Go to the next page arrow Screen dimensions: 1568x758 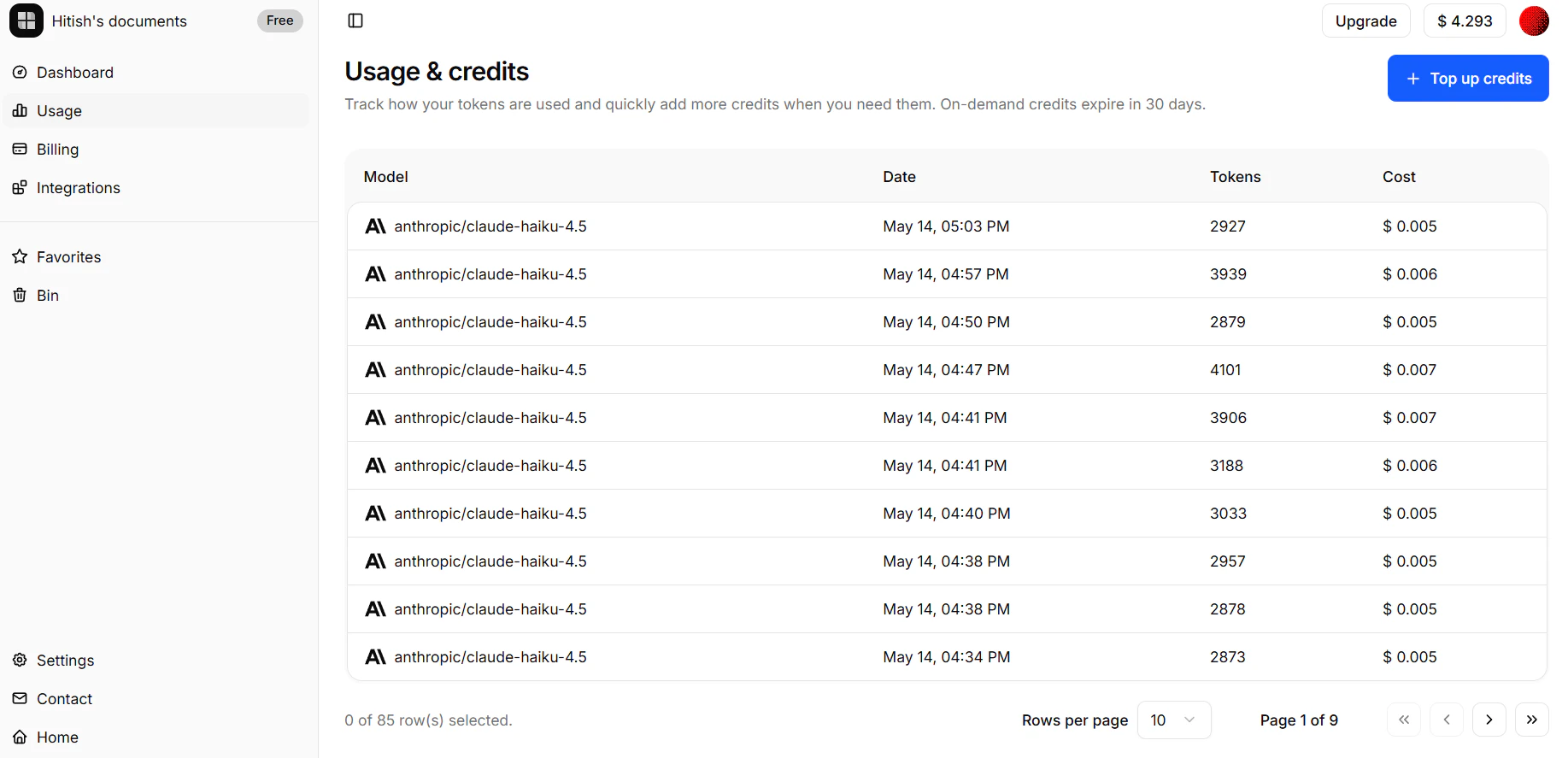coord(1489,720)
